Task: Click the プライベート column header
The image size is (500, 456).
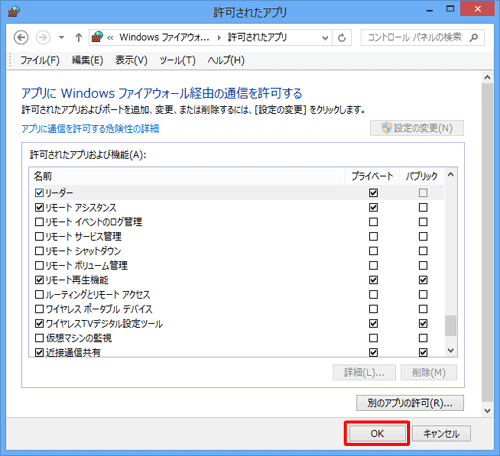Action: click(x=372, y=176)
